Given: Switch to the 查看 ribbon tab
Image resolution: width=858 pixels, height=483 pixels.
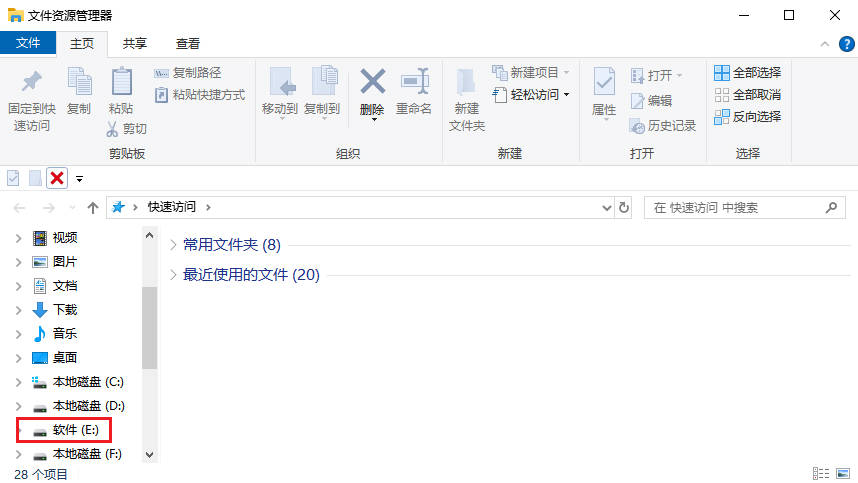Looking at the screenshot, I should pos(187,44).
